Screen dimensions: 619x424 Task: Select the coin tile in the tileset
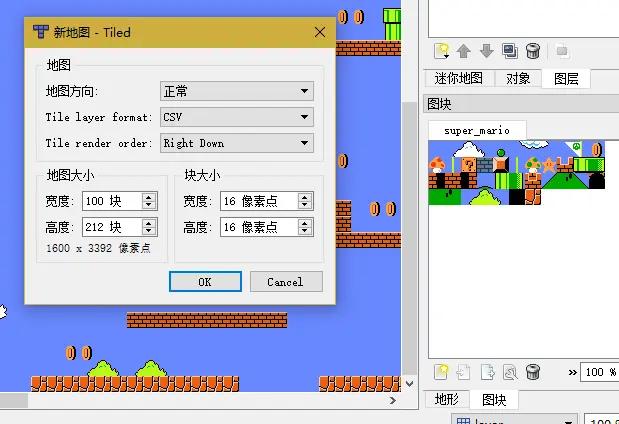(597, 149)
